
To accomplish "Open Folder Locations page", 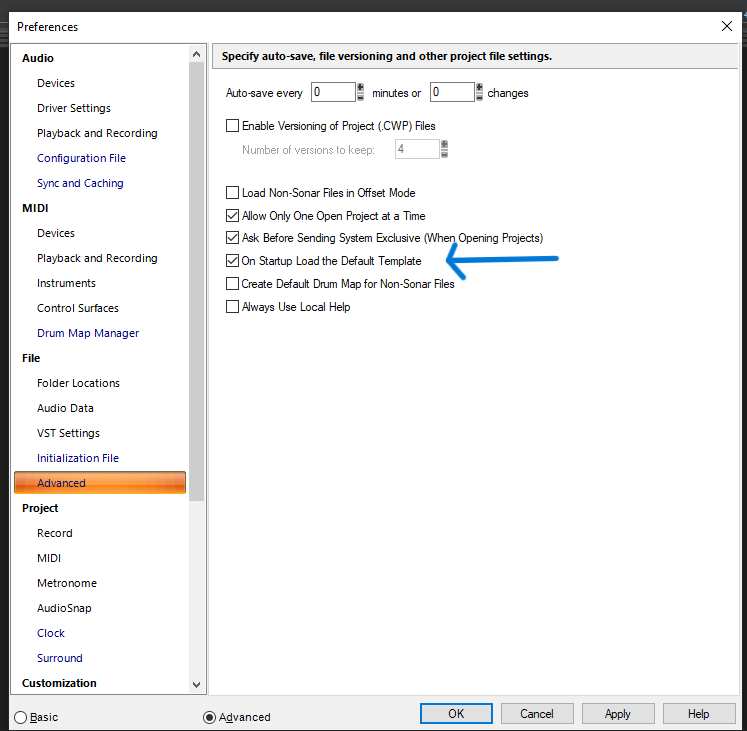I will [78, 383].
